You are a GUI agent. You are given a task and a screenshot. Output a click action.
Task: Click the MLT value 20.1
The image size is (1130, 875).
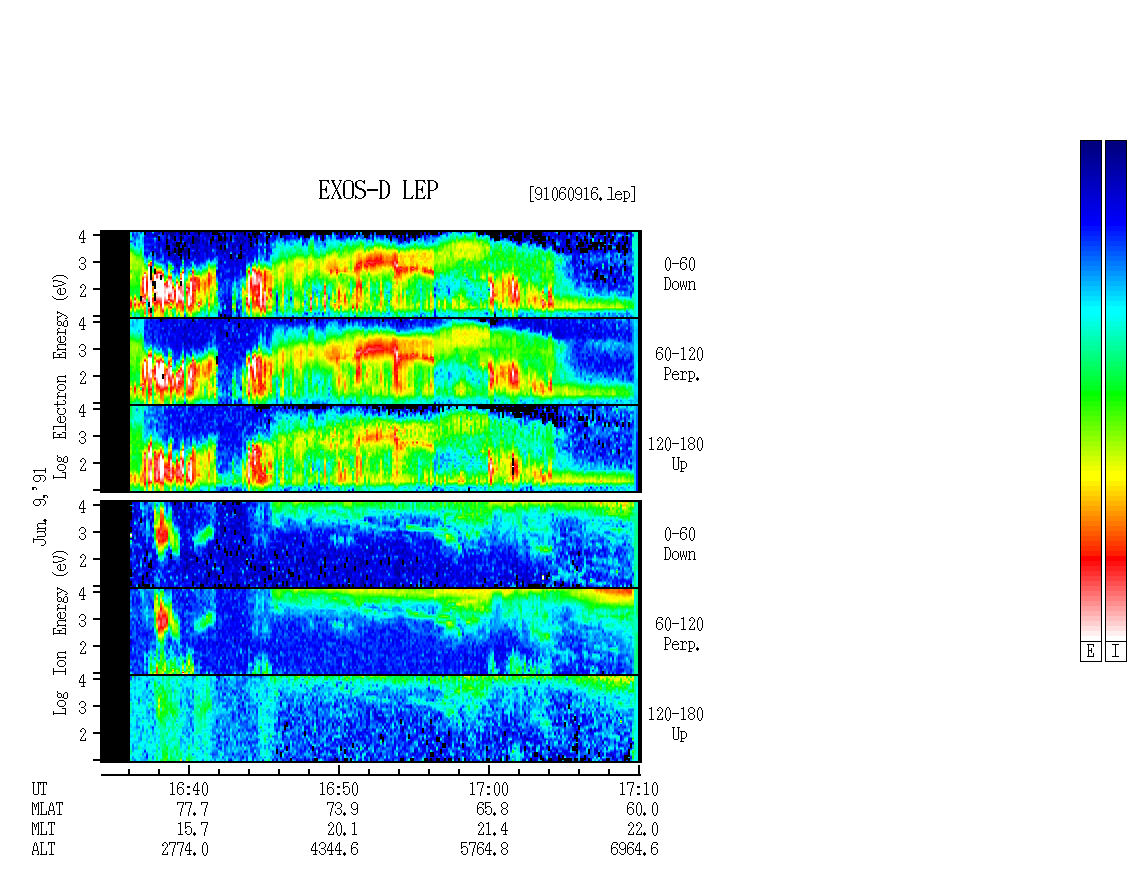pyautogui.click(x=342, y=830)
